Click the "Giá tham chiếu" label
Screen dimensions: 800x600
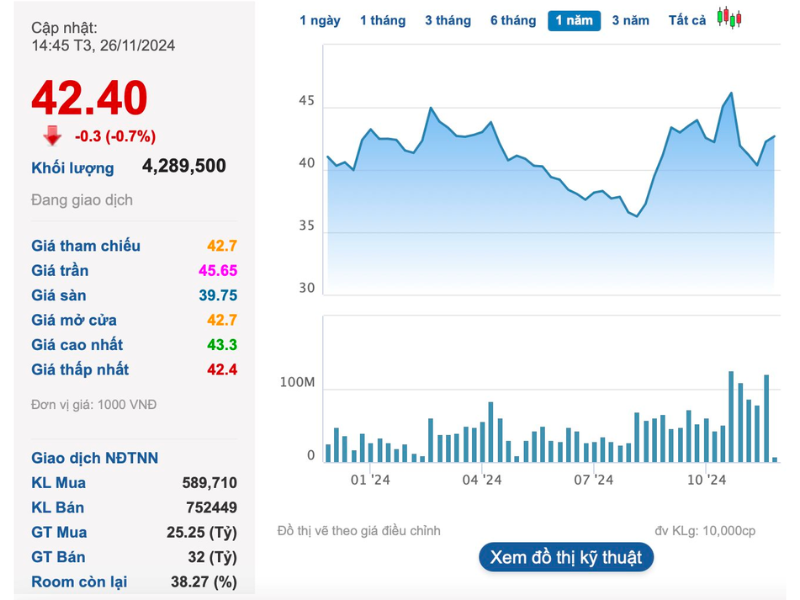coord(86,246)
